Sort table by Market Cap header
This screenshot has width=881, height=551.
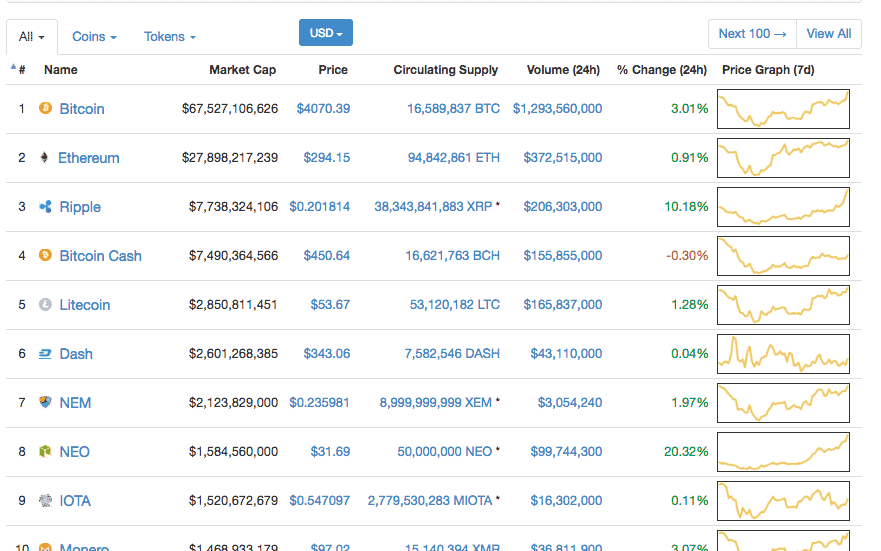tap(242, 70)
